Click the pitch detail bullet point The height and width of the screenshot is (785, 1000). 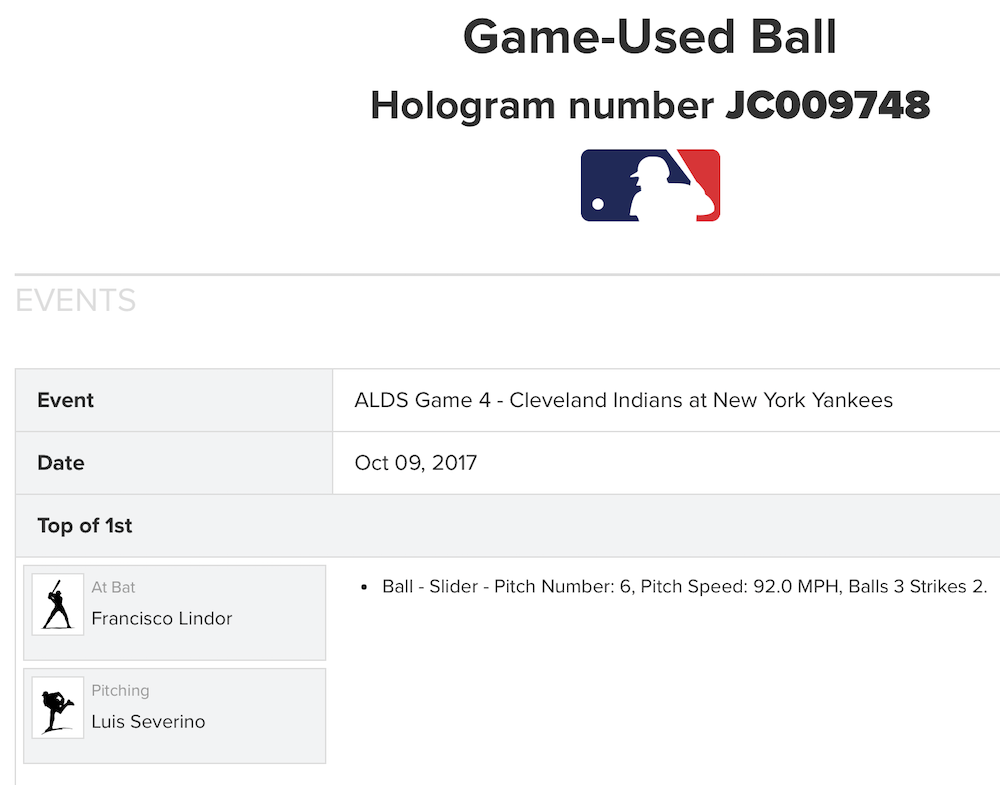(x=365, y=587)
